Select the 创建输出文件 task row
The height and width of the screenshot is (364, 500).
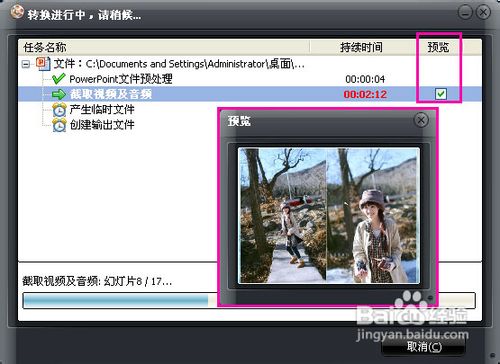[102, 125]
